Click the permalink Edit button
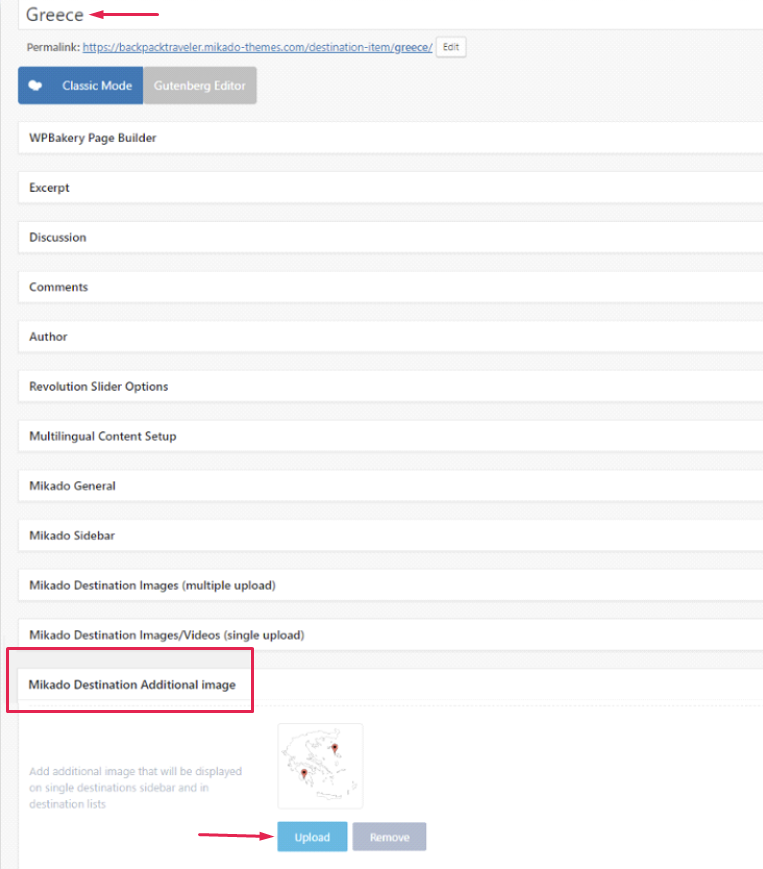The image size is (763, 869). tap(451, 47)
